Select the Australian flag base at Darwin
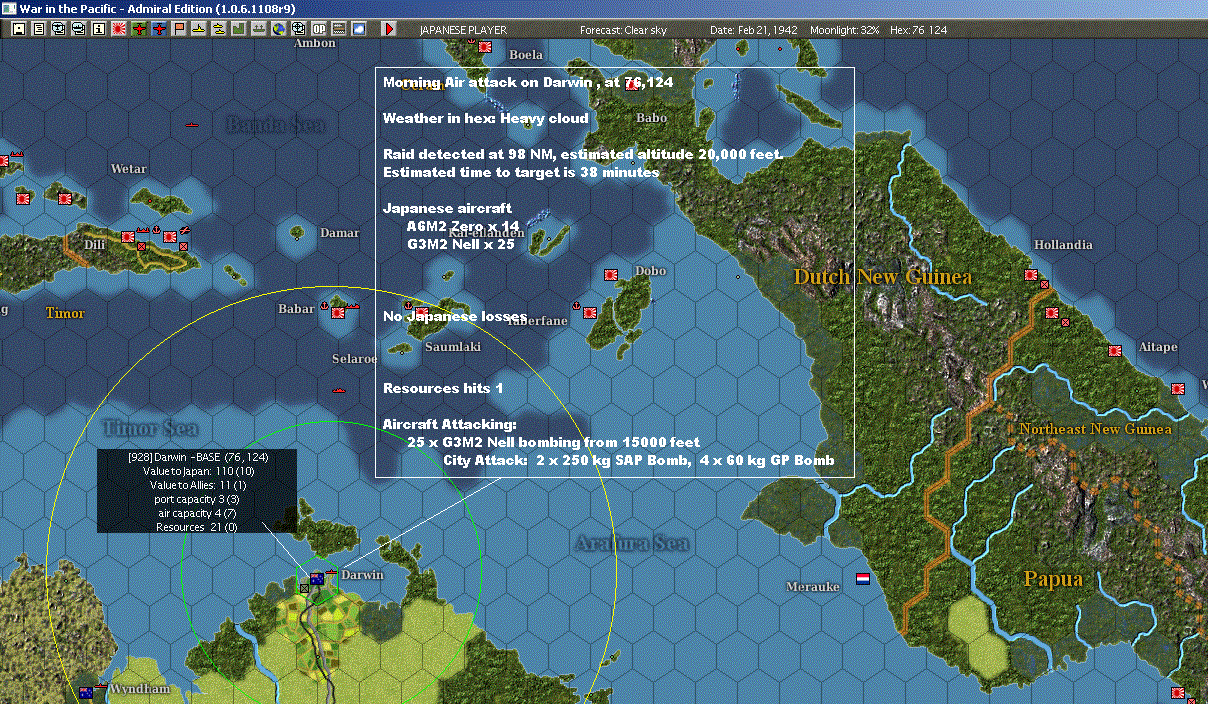The width and height of the screenshot is (1208, 704). [317, 578]
